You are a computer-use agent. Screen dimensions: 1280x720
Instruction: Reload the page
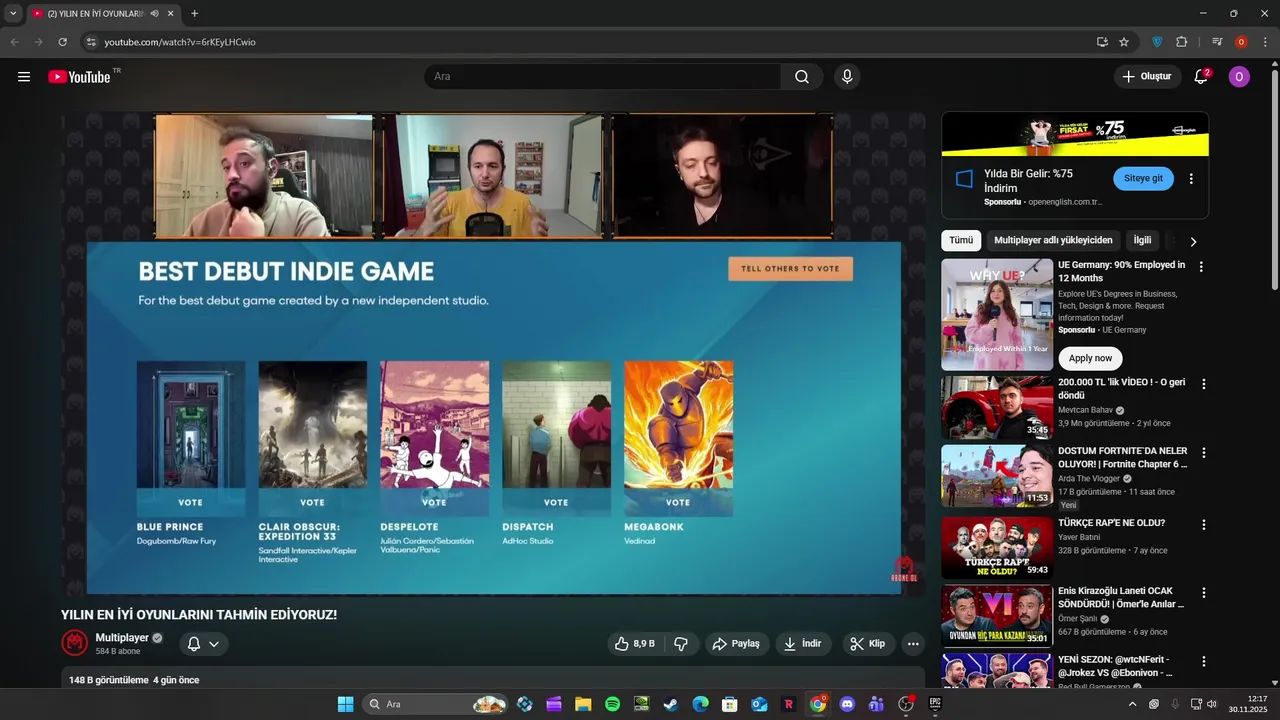(x=62, y=42)
